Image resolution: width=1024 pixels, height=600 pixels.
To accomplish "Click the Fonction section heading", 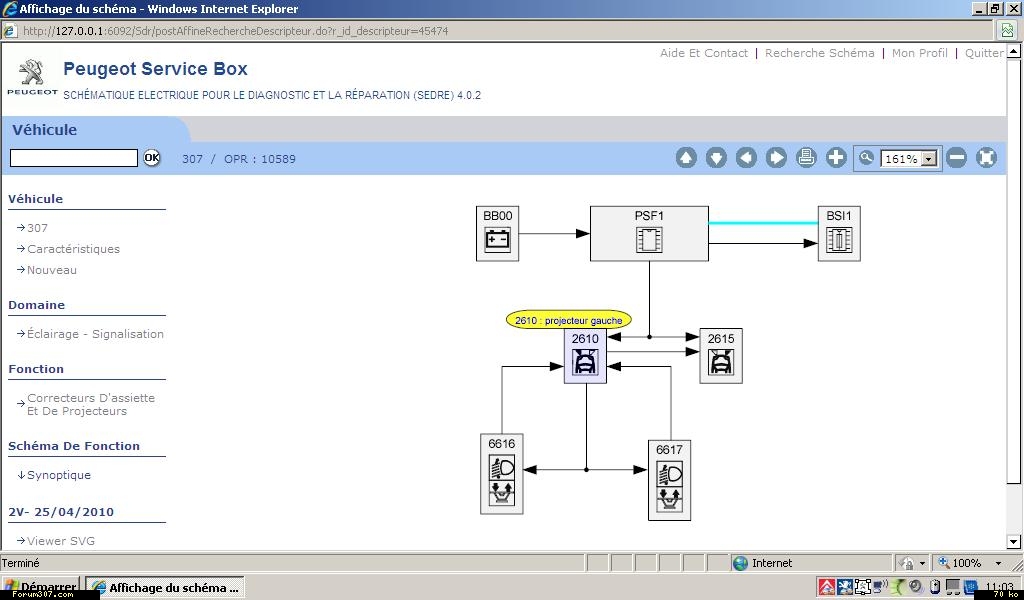I will 36,369.
